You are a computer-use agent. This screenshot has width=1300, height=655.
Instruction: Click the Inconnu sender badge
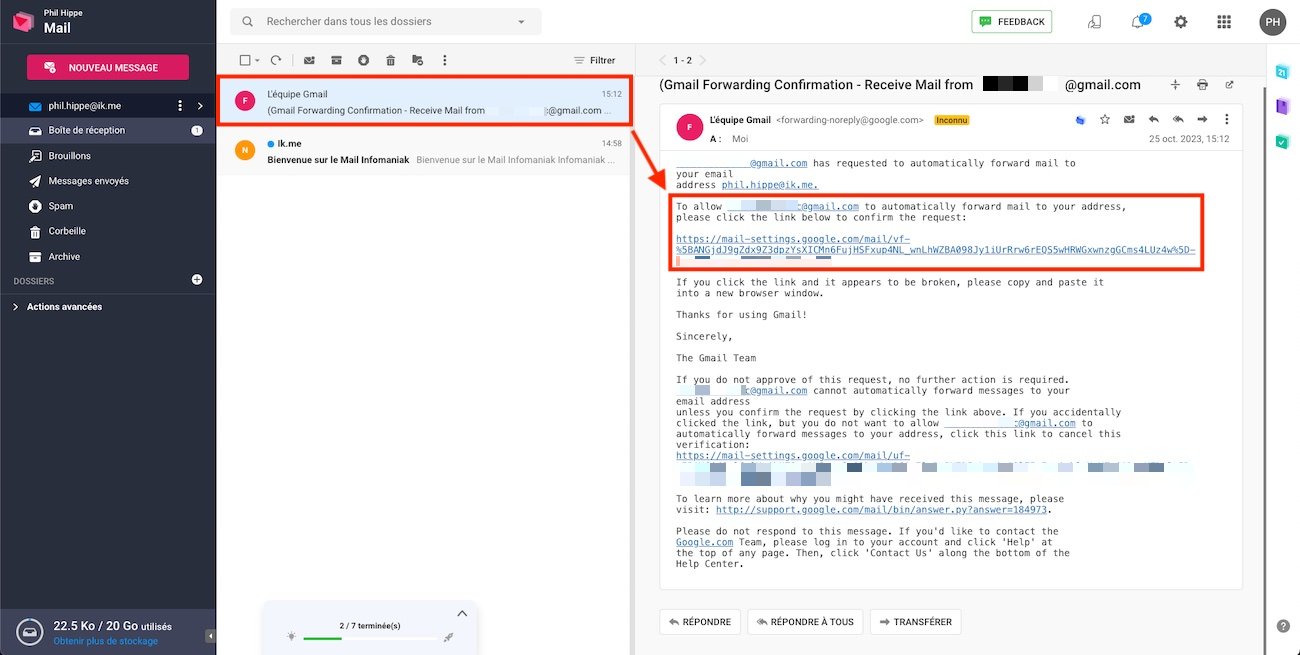click(951, 120)
